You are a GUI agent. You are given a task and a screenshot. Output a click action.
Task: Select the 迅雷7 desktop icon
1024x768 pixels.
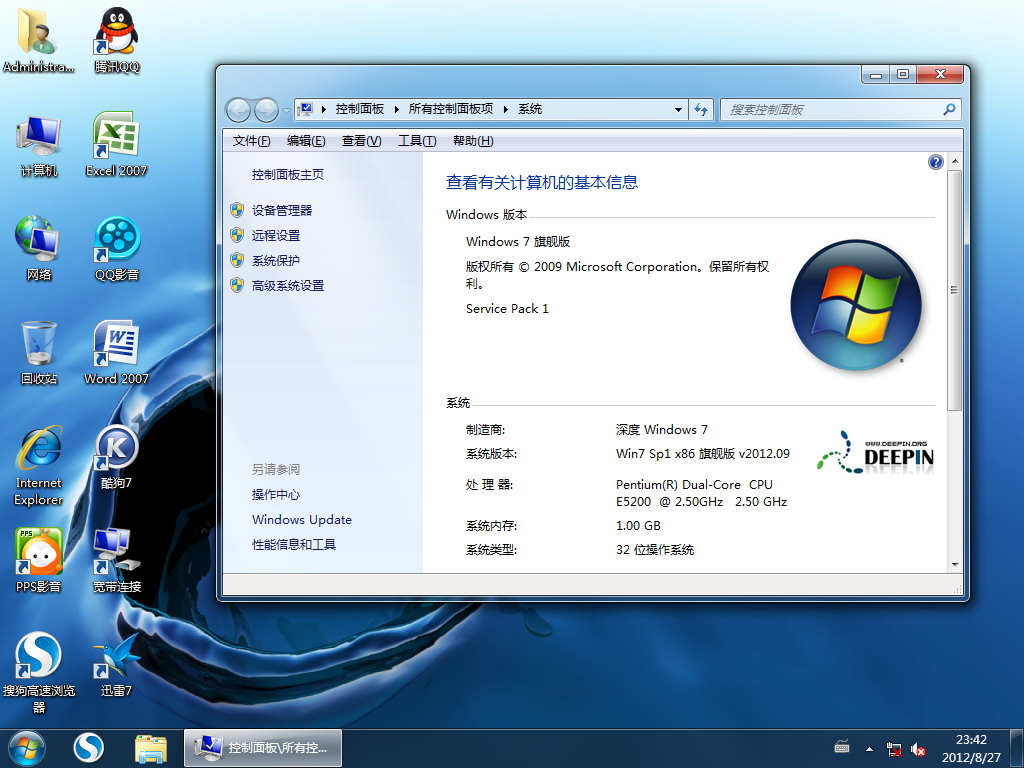tap(116, 665)
